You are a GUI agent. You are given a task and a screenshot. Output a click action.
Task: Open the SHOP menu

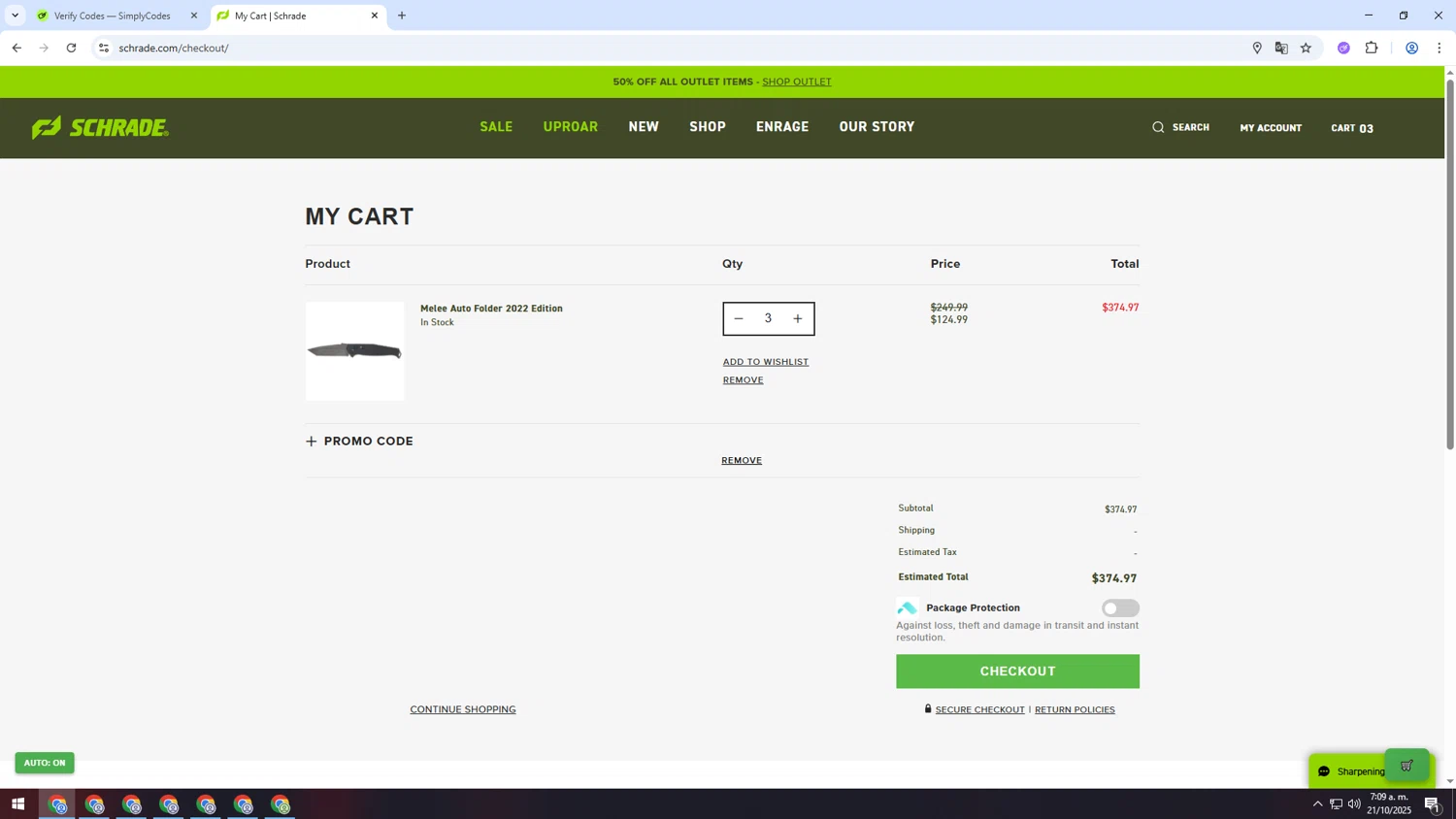[x=708, y=127]
